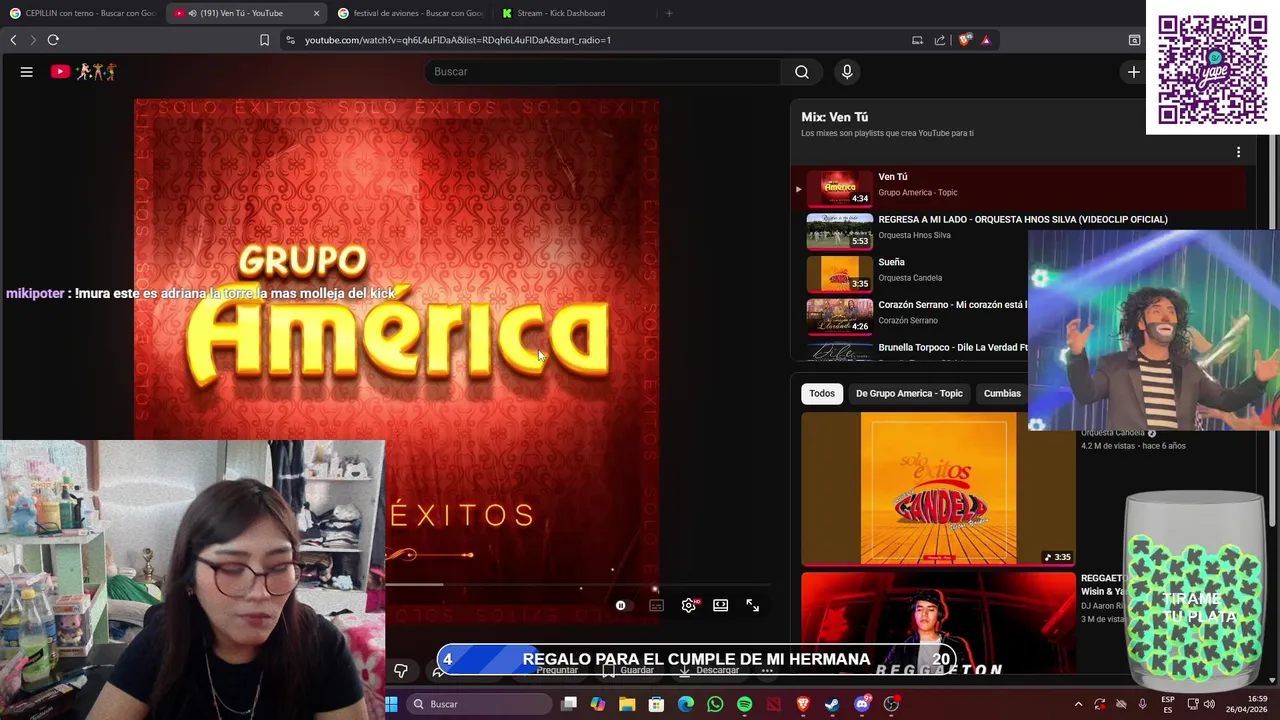
Task: Open the Reggaeton recommended video thumbnail
Action: (938, 623)
